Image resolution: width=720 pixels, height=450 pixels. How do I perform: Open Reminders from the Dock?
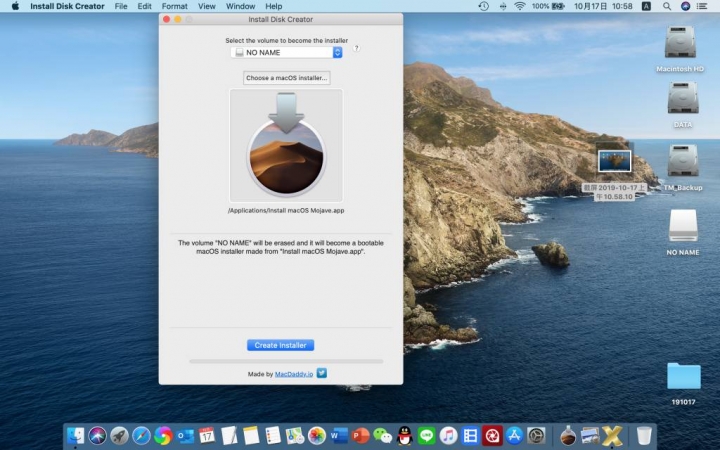273,435
